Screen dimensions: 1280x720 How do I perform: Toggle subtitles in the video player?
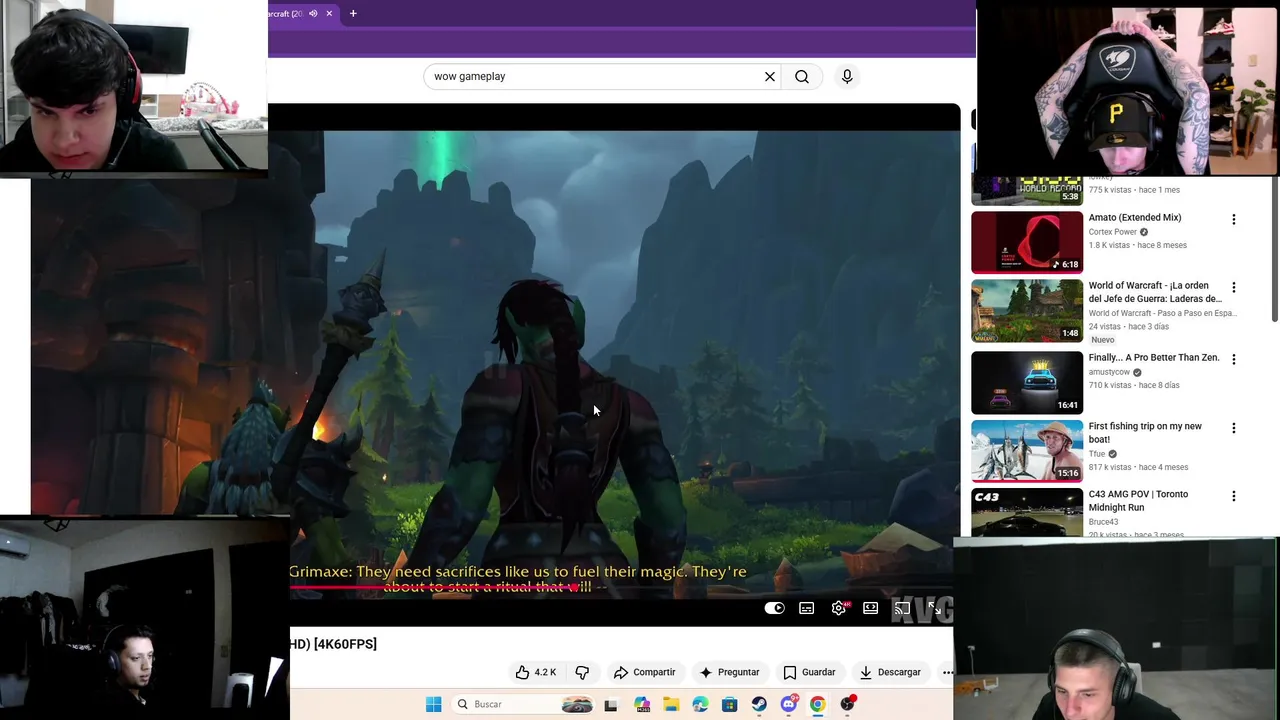pos(807,608)
